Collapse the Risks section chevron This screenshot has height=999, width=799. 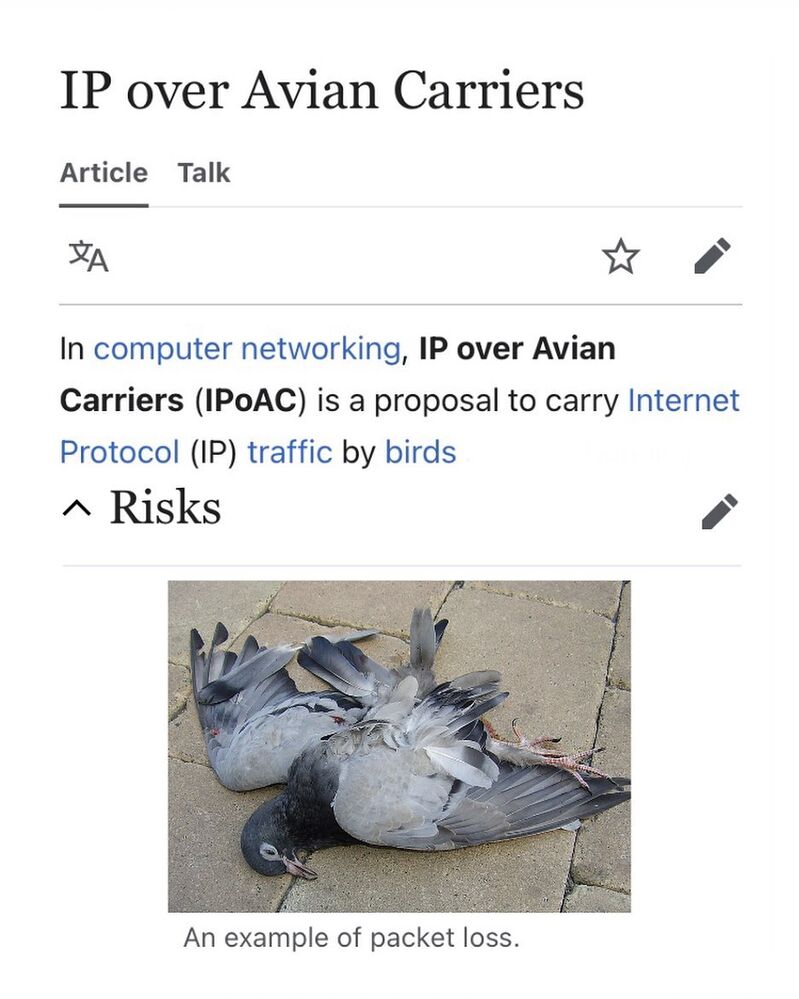click(76, 508)
